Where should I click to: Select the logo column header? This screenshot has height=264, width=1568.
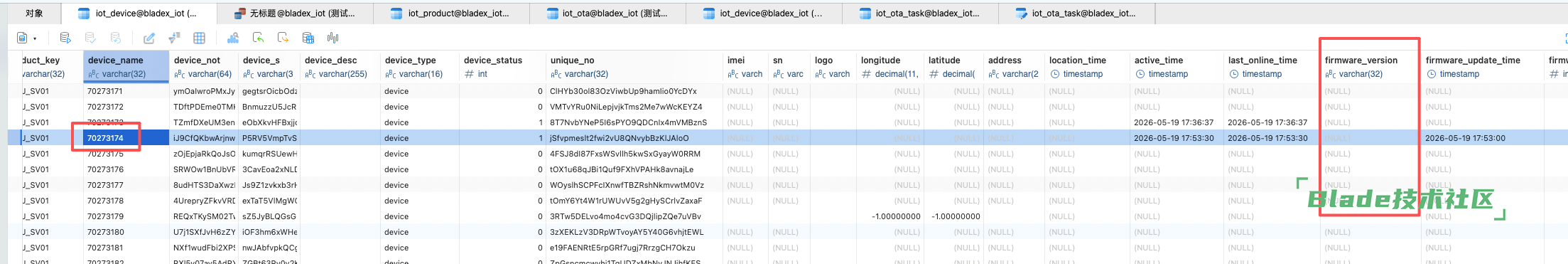click(x=833, y=67)
